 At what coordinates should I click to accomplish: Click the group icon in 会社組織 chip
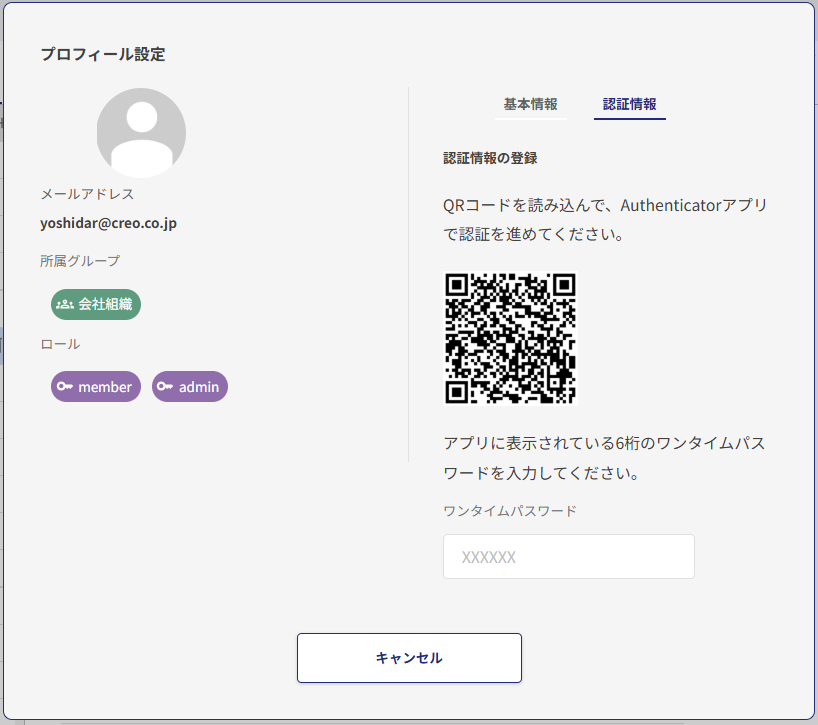coord(65,304)
